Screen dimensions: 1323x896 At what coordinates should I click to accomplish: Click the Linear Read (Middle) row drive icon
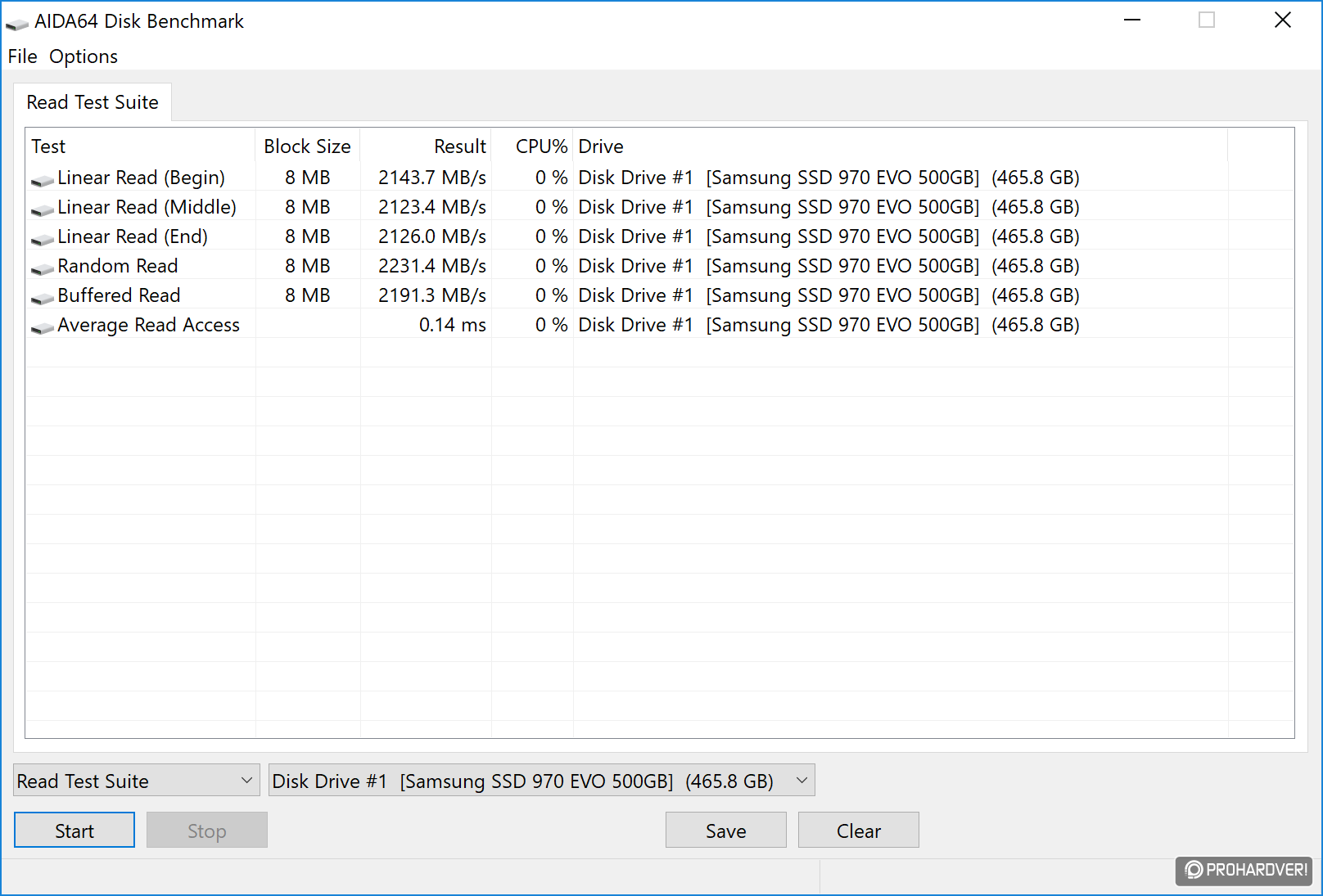(x=43, y=209)
